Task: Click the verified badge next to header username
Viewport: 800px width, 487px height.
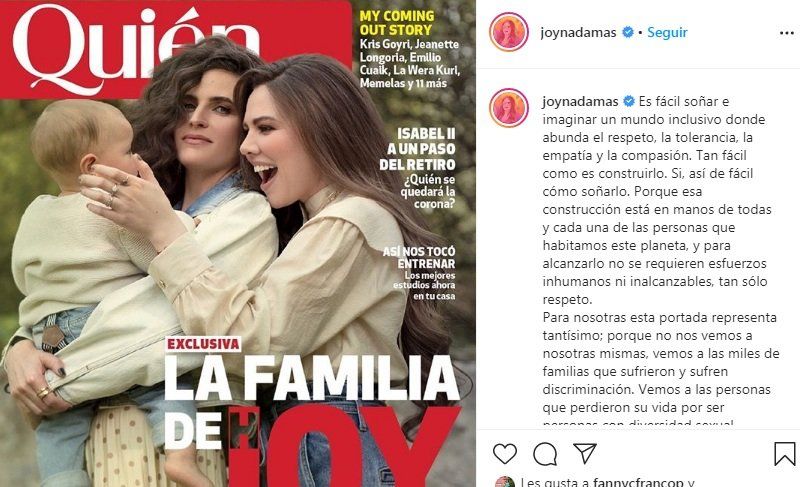Action: click(628, 32)
